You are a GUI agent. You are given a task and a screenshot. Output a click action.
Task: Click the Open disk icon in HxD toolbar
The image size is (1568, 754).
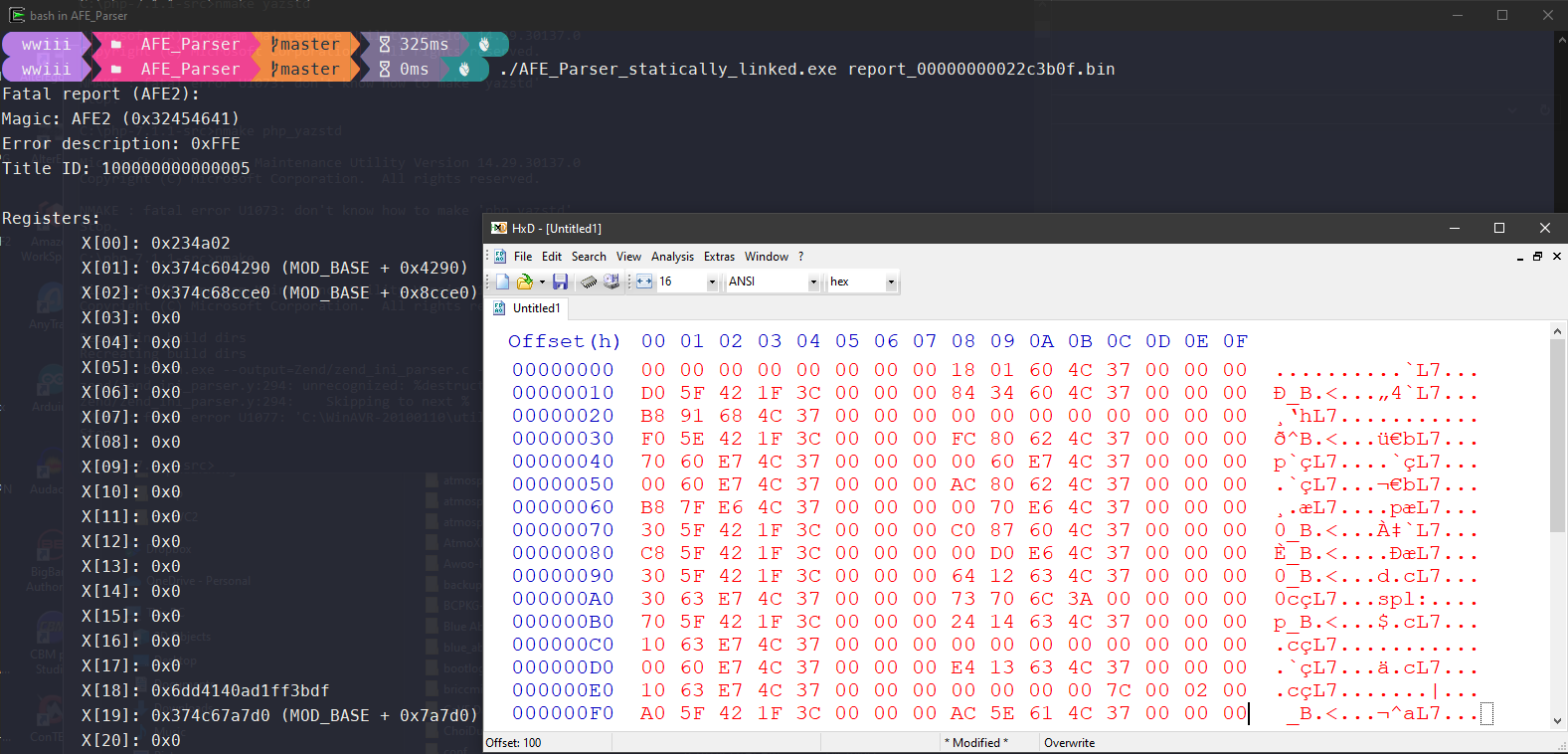coord(611,283)
